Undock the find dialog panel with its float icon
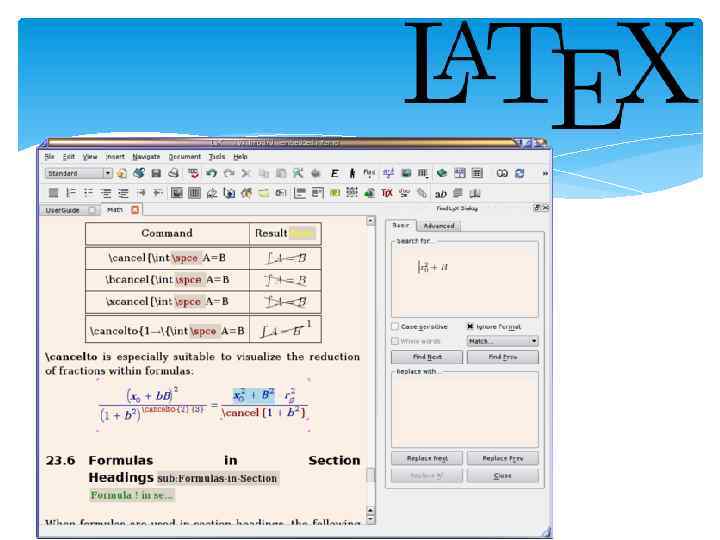720x540 pixels. [537, 208]
